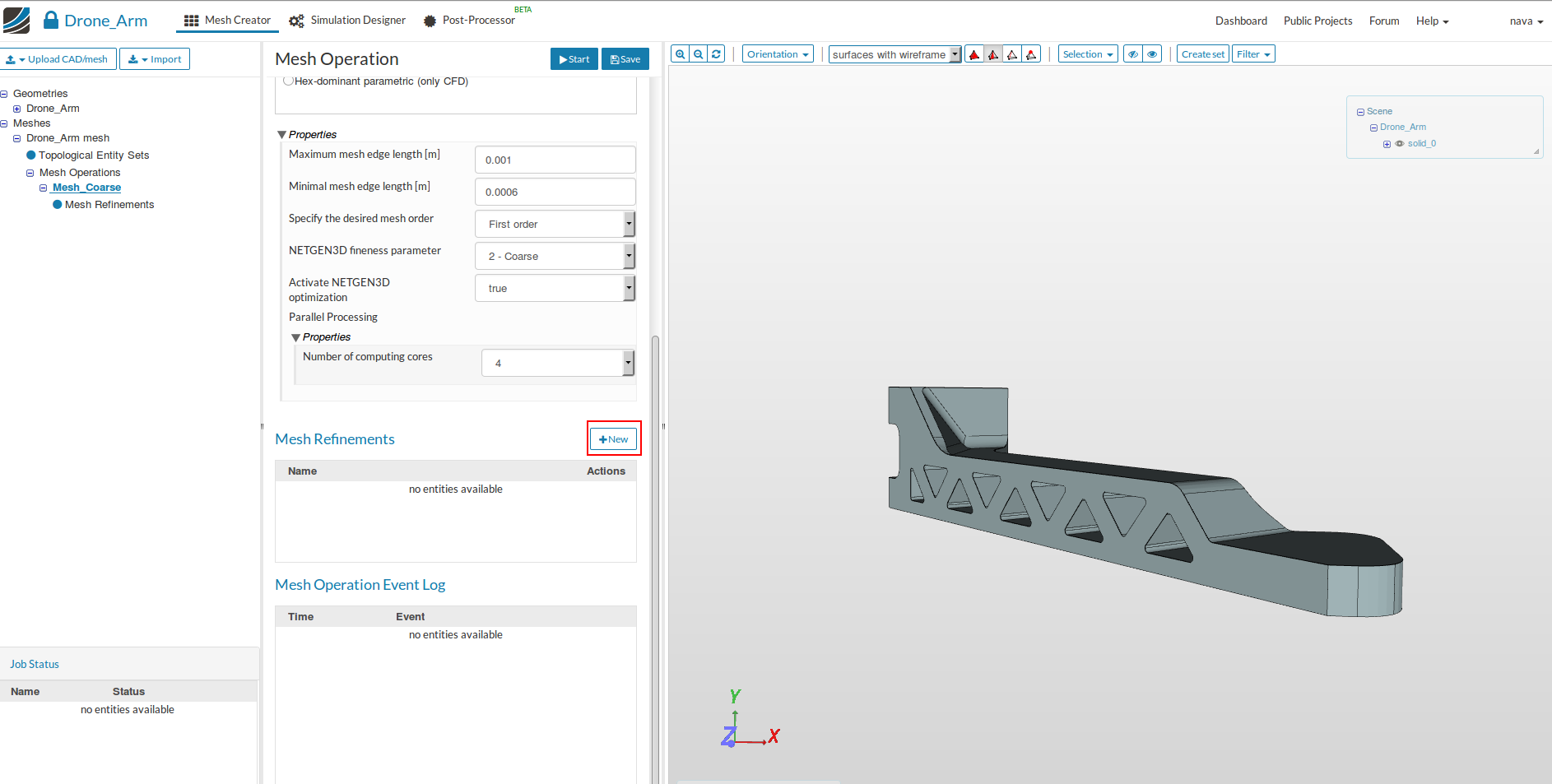Show all entities with eye button

1152,54
